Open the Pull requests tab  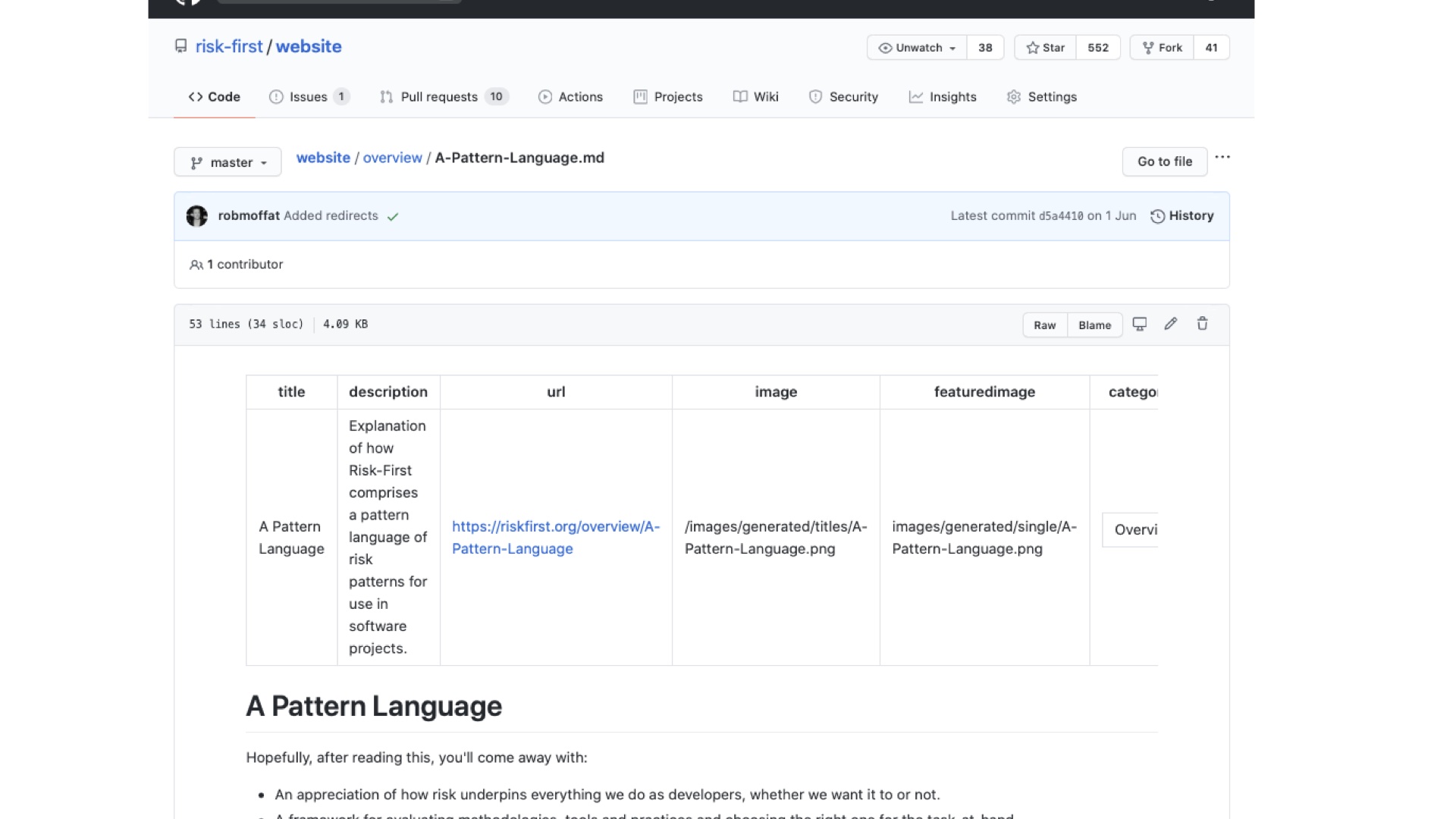pos(444,97)
